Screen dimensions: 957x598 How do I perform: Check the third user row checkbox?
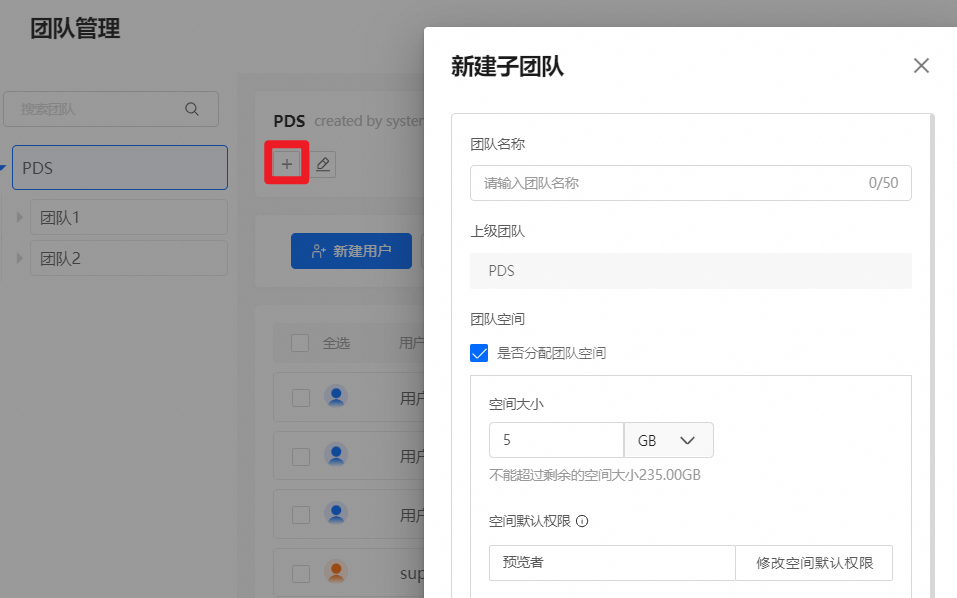coord(301,515)
